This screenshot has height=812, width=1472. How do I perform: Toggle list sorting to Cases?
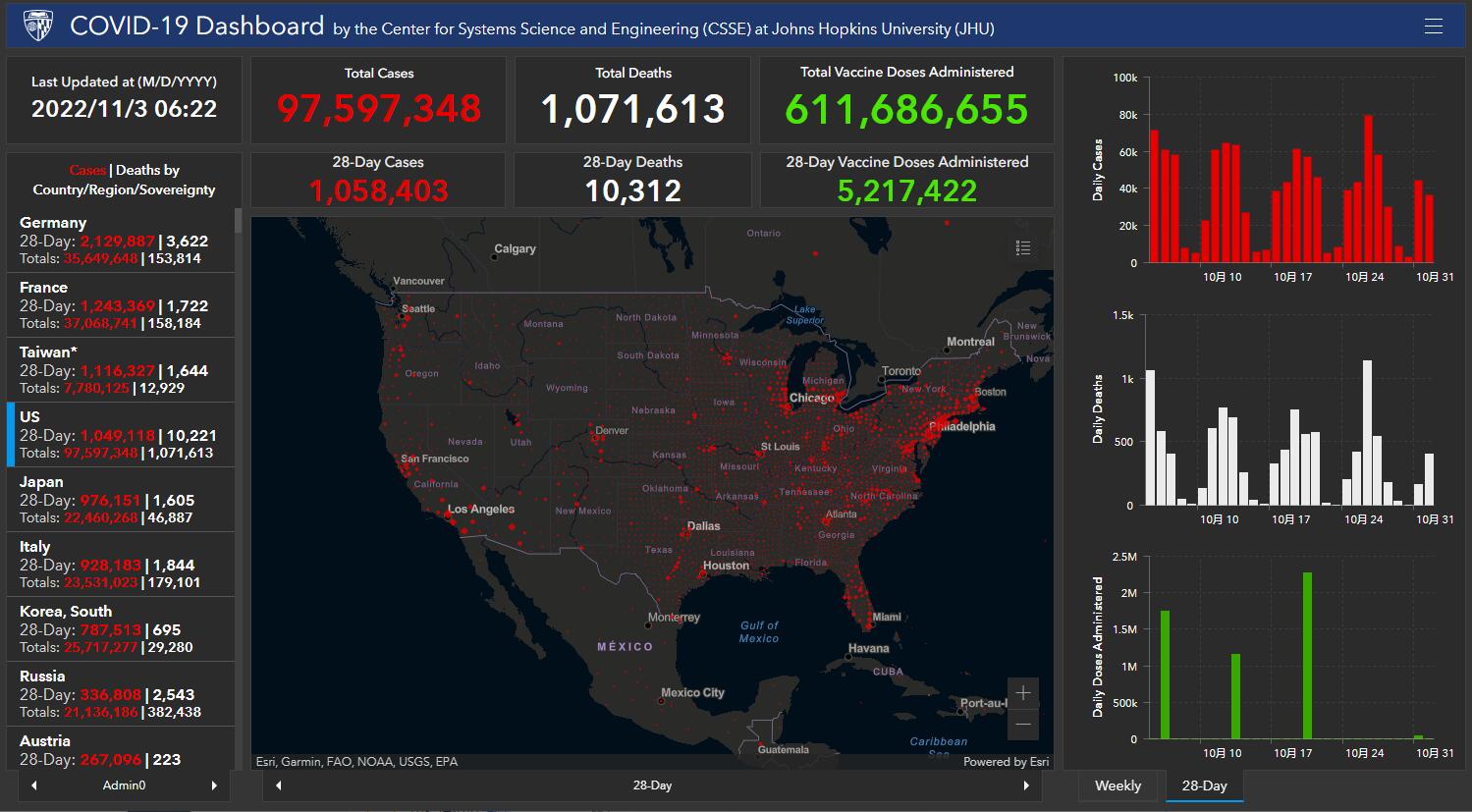[87, 170]
